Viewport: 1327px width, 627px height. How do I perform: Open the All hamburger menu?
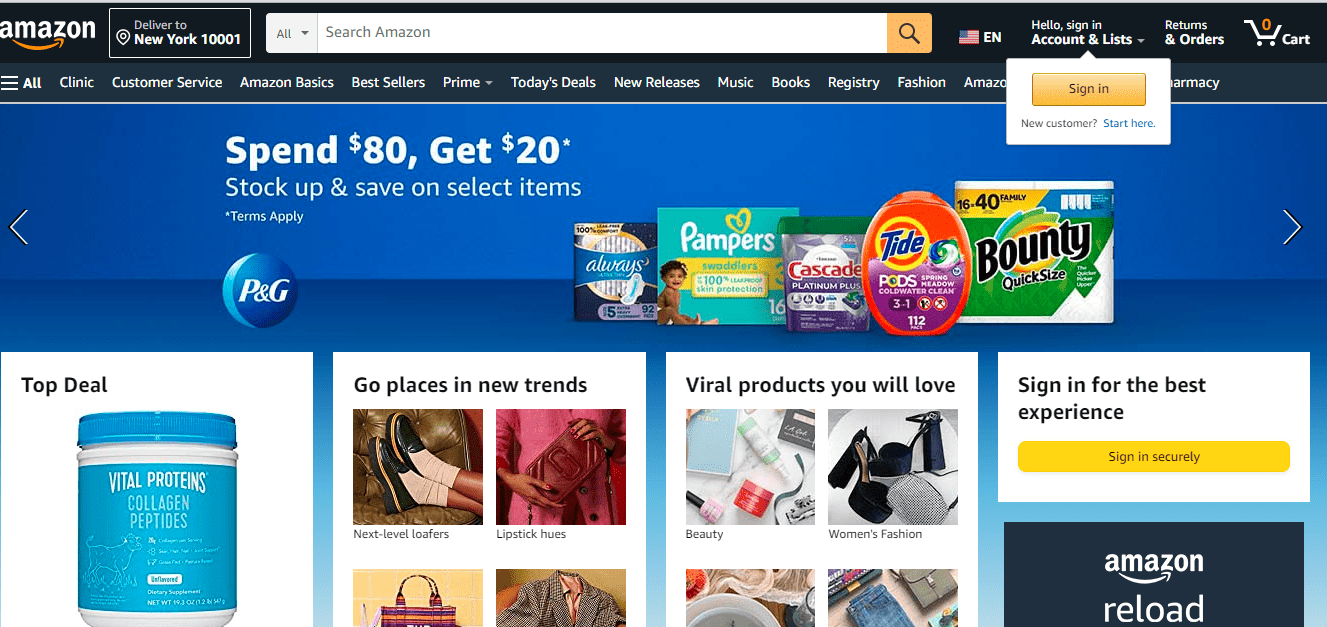21,83
